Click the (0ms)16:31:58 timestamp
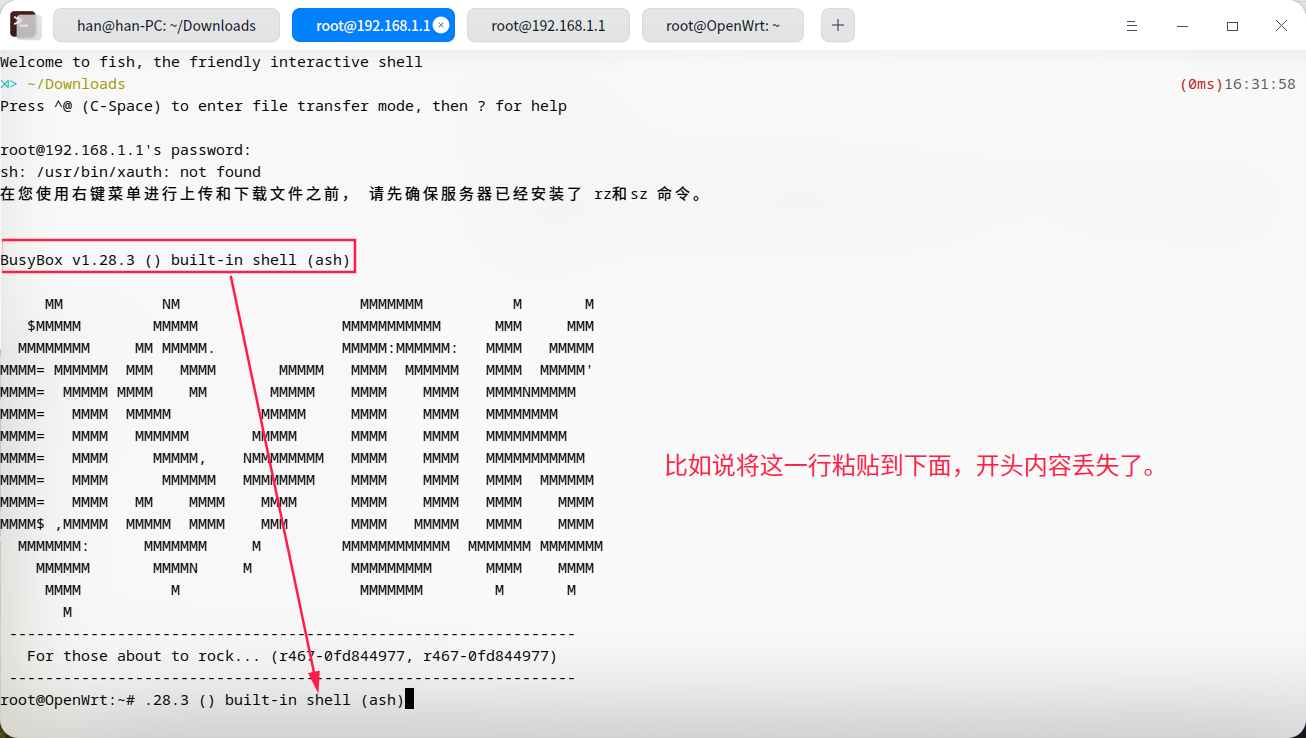 (1238, 84)
